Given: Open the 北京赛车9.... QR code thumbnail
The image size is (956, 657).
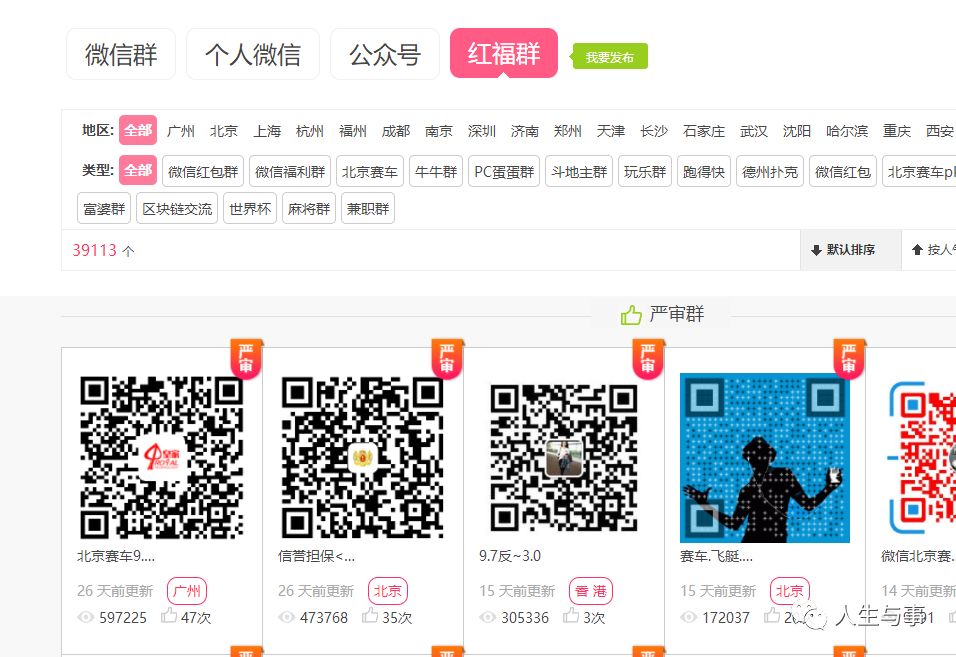Looking at the screenshot, I should (162, 457).
